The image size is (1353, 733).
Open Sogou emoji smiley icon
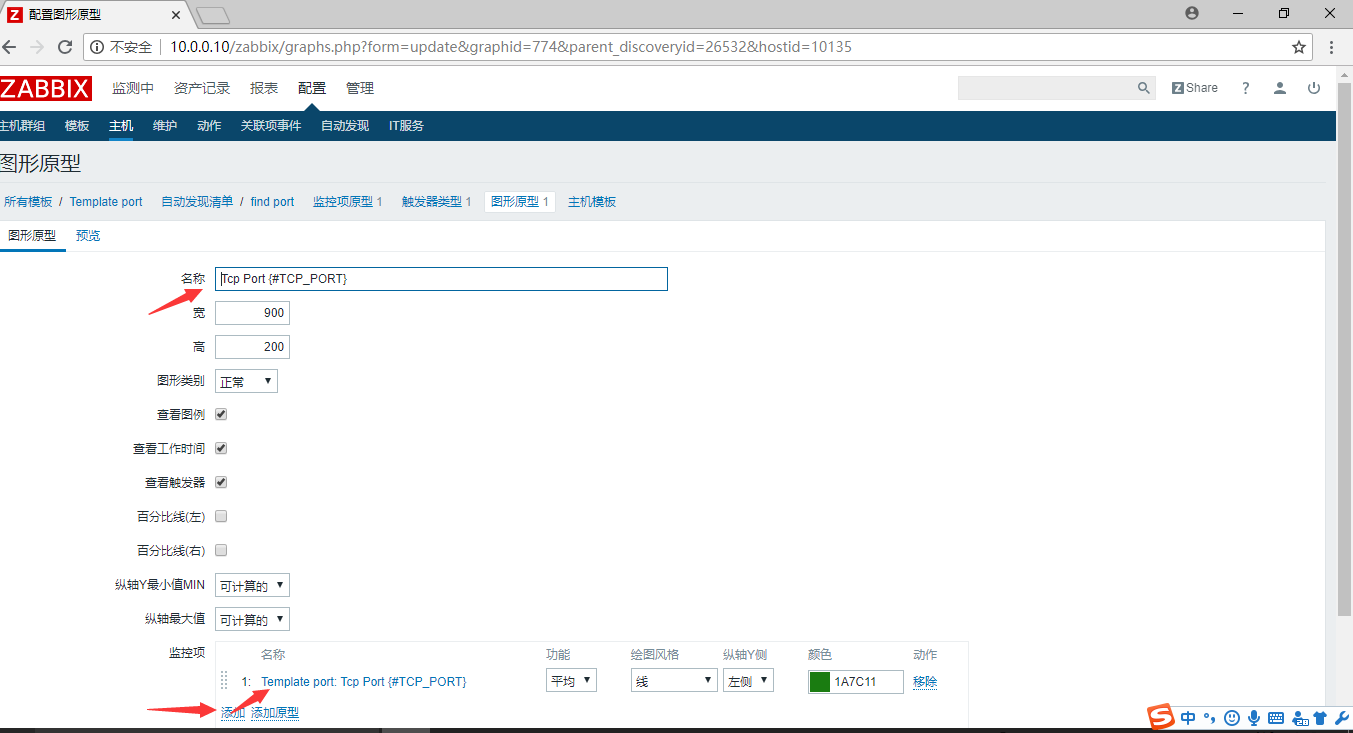pyautogui.click(x=1232, y=718)
